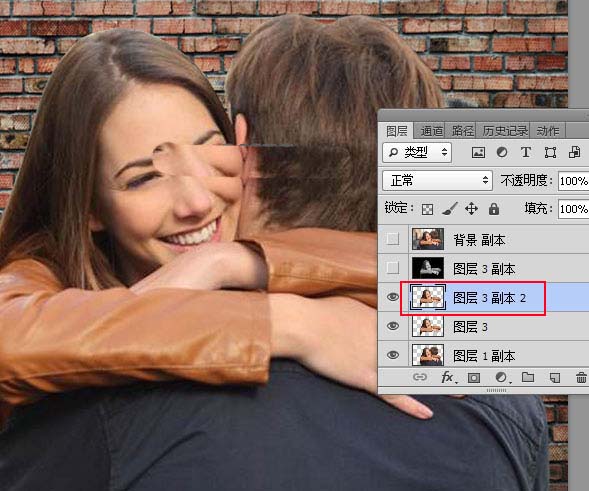Click the 填充 value field
The height and width of the screenshot is (491, 589).
(573, 208)
